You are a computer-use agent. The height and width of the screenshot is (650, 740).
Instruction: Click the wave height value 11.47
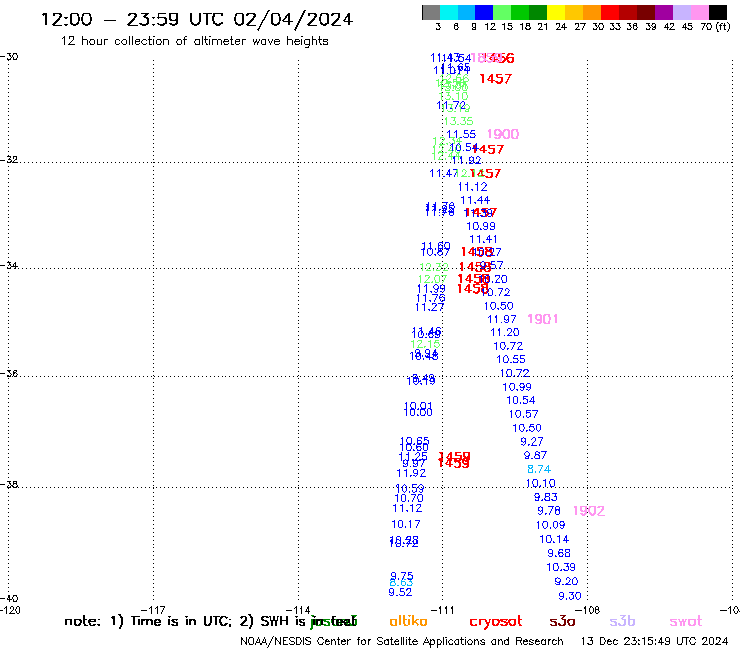click(444, 173)
